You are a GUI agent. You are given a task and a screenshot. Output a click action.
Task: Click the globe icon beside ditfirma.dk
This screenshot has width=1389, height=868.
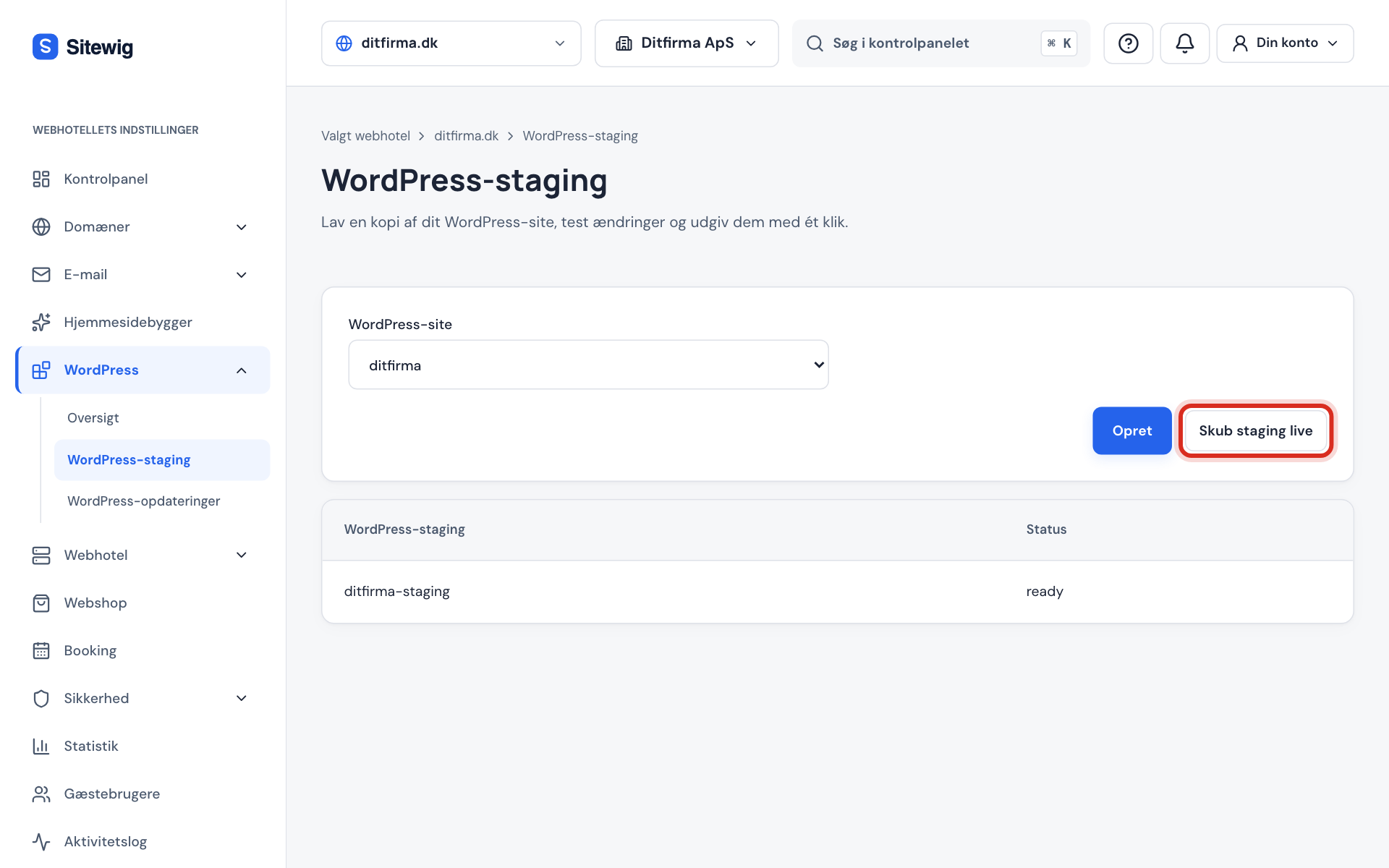(344, 43)
